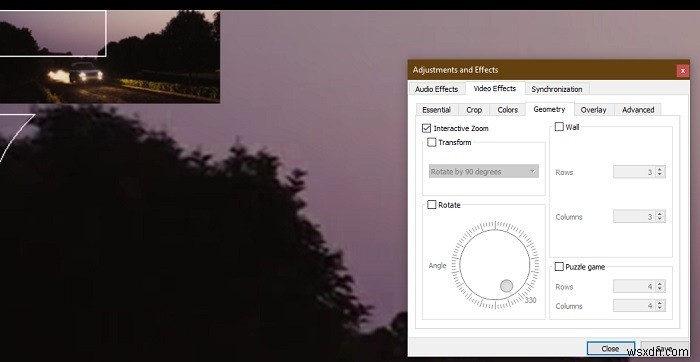Enable the Transform checkbox

click(432, 142)
